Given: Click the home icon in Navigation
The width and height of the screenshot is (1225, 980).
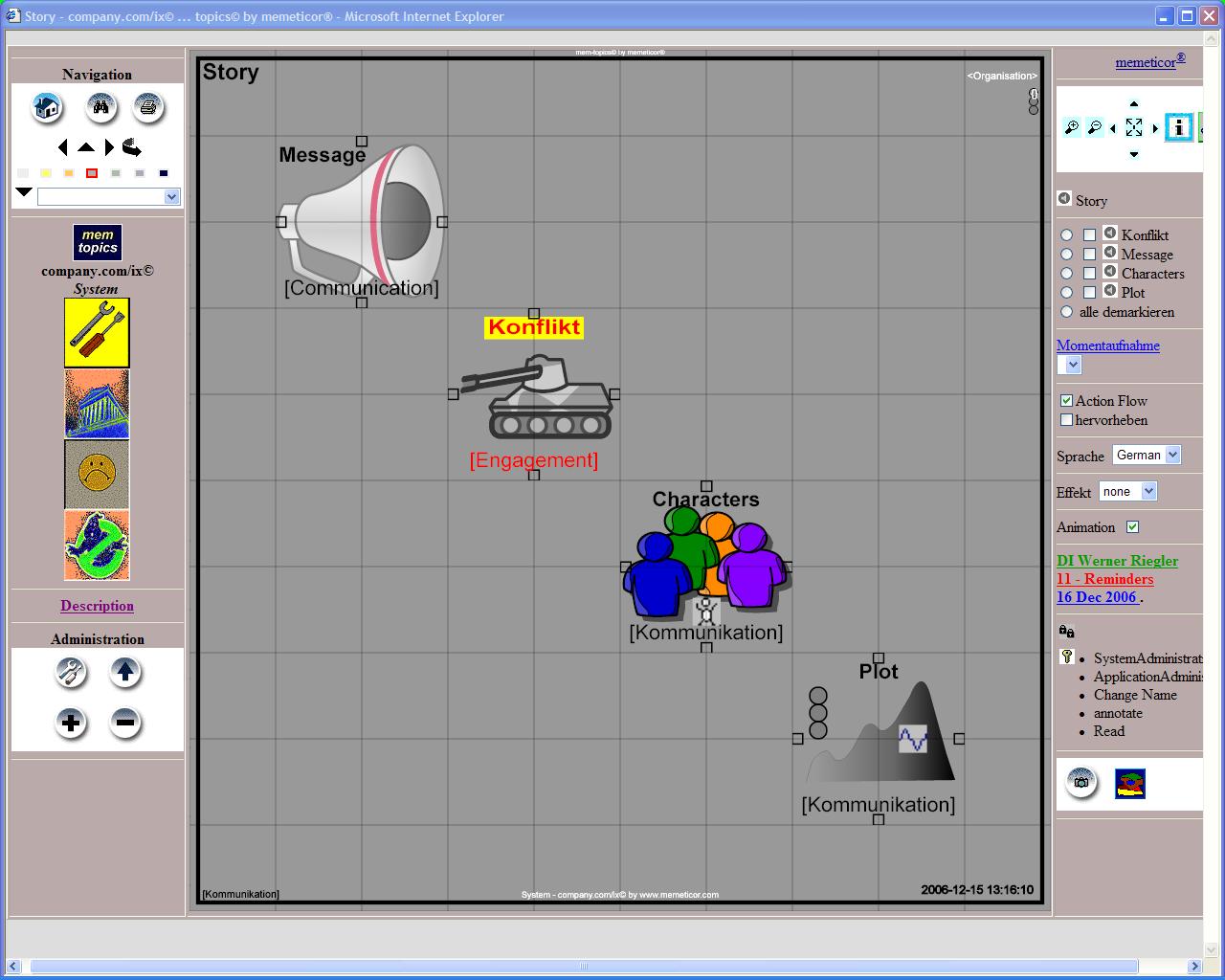Looking at the screenshot, I should pyautogui.click(x=46, y=107).
